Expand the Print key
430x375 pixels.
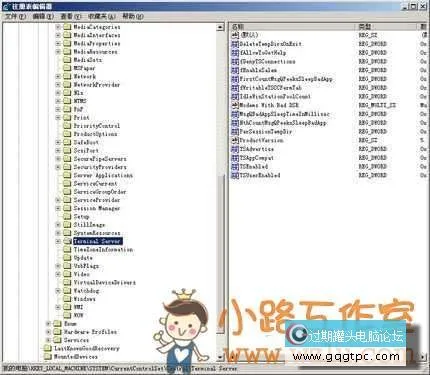(x=58, y=117)
